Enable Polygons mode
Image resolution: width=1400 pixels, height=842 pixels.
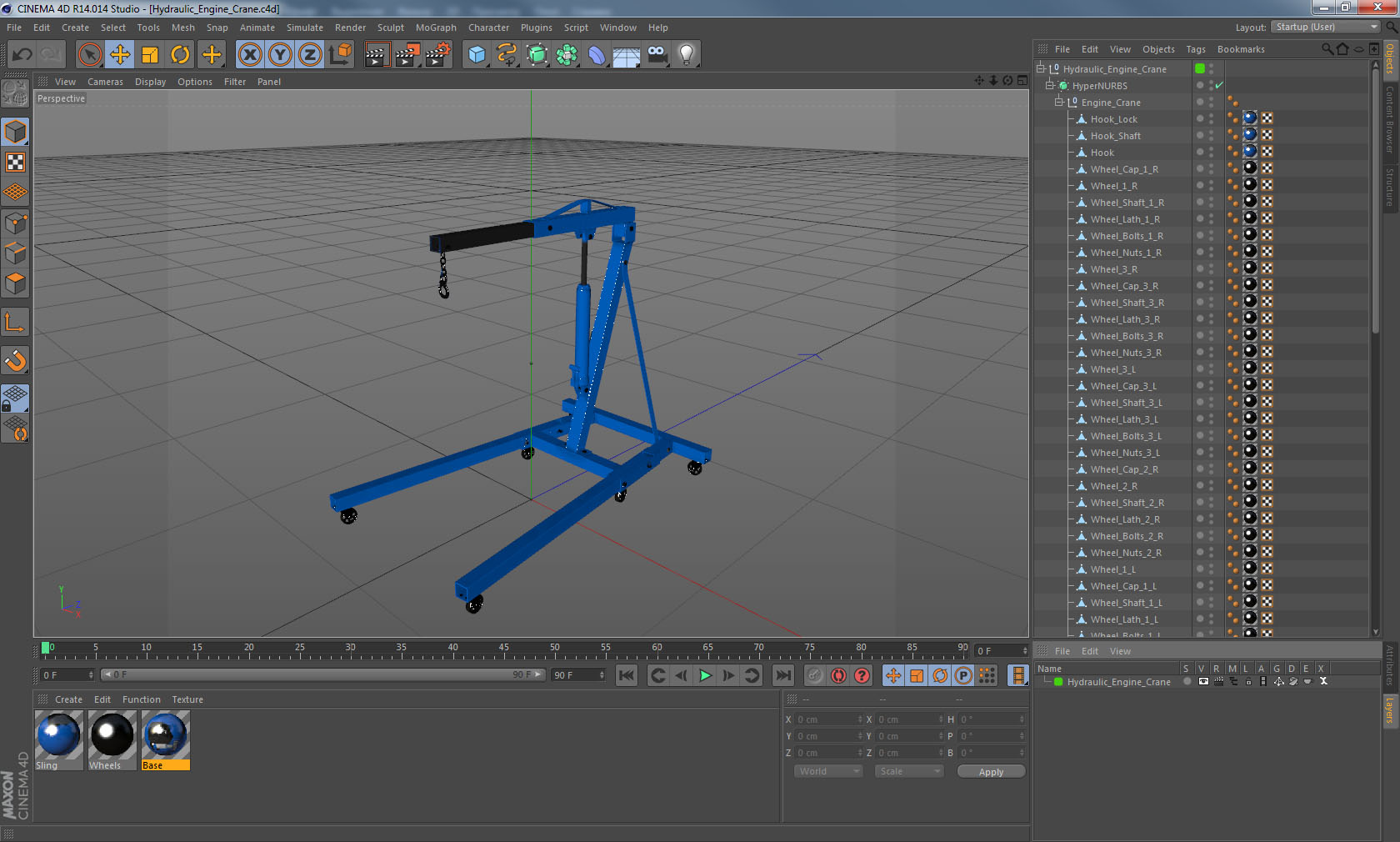[x=15, y=283]
